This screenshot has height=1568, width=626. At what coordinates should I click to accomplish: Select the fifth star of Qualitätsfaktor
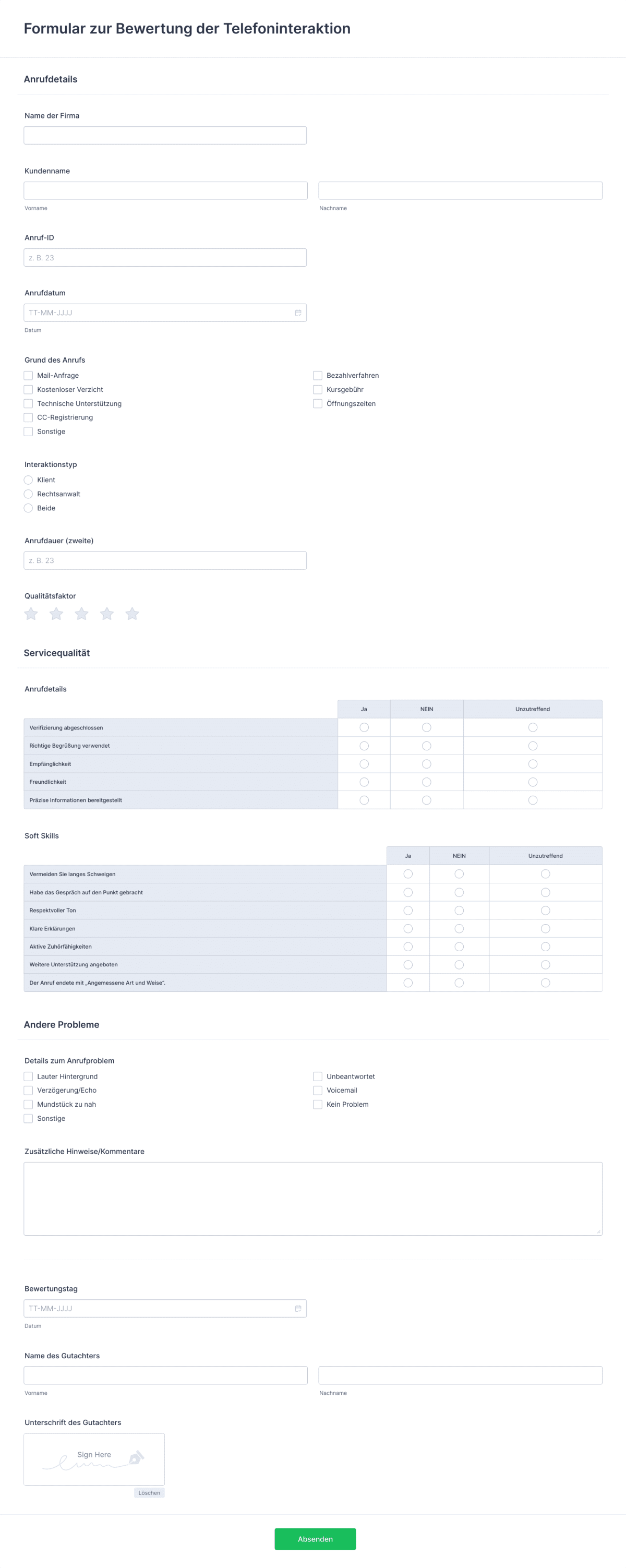pos(133,614)
